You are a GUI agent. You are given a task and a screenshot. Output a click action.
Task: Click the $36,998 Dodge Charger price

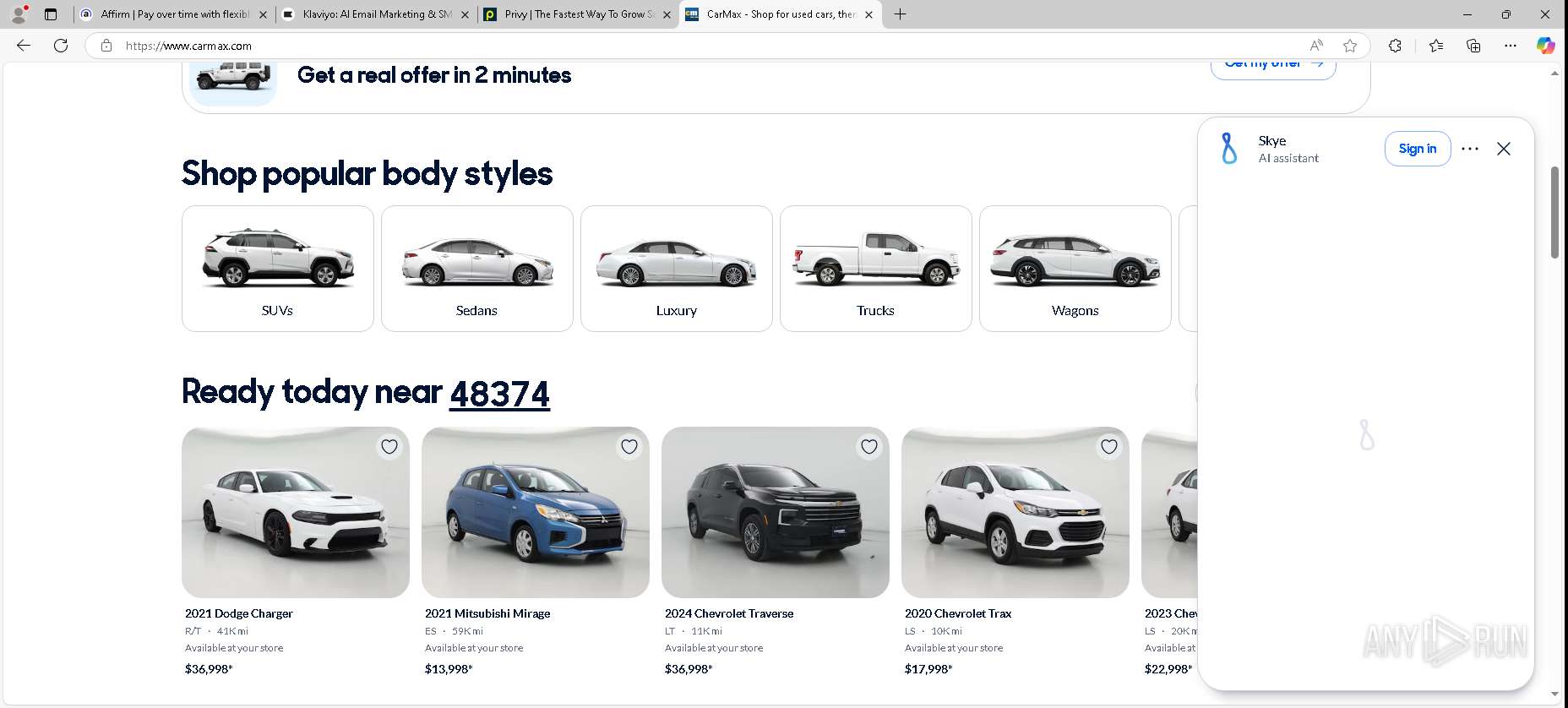tap(209, 669)
